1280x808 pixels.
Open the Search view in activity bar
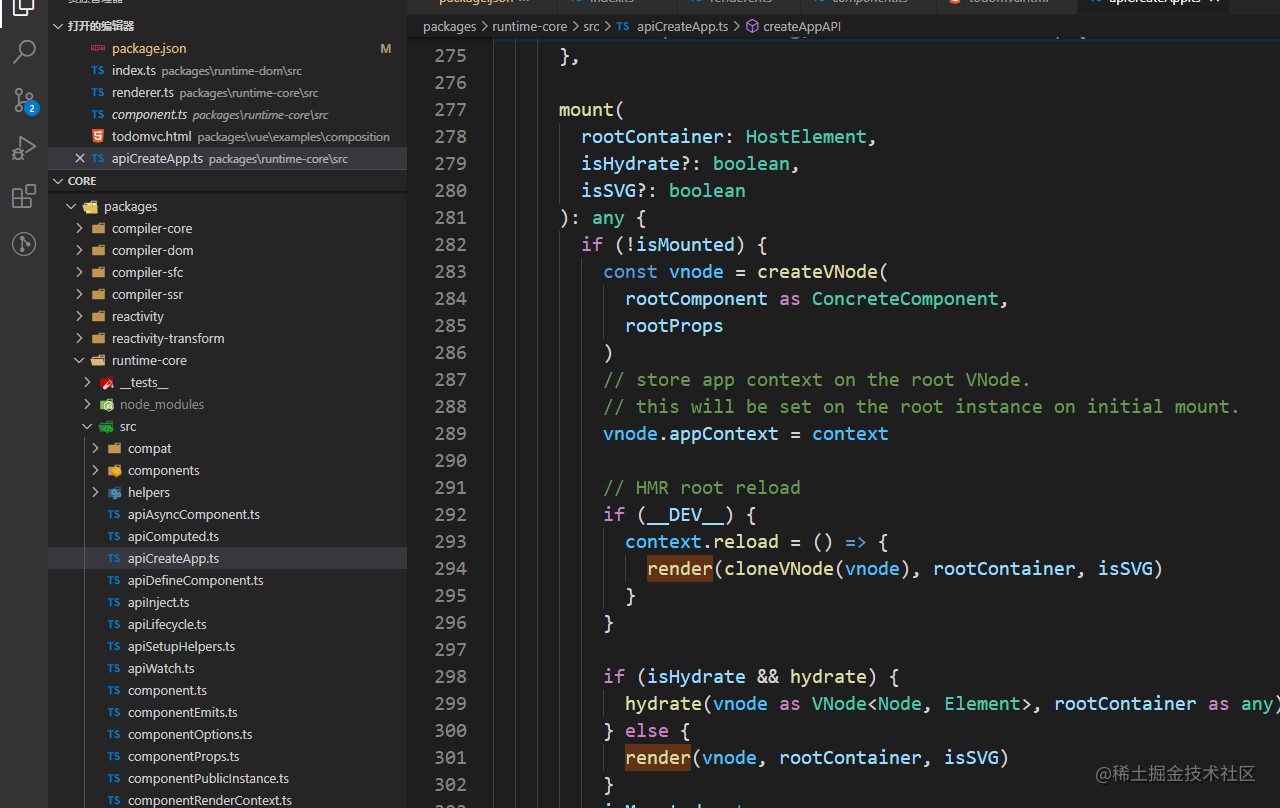24,52
